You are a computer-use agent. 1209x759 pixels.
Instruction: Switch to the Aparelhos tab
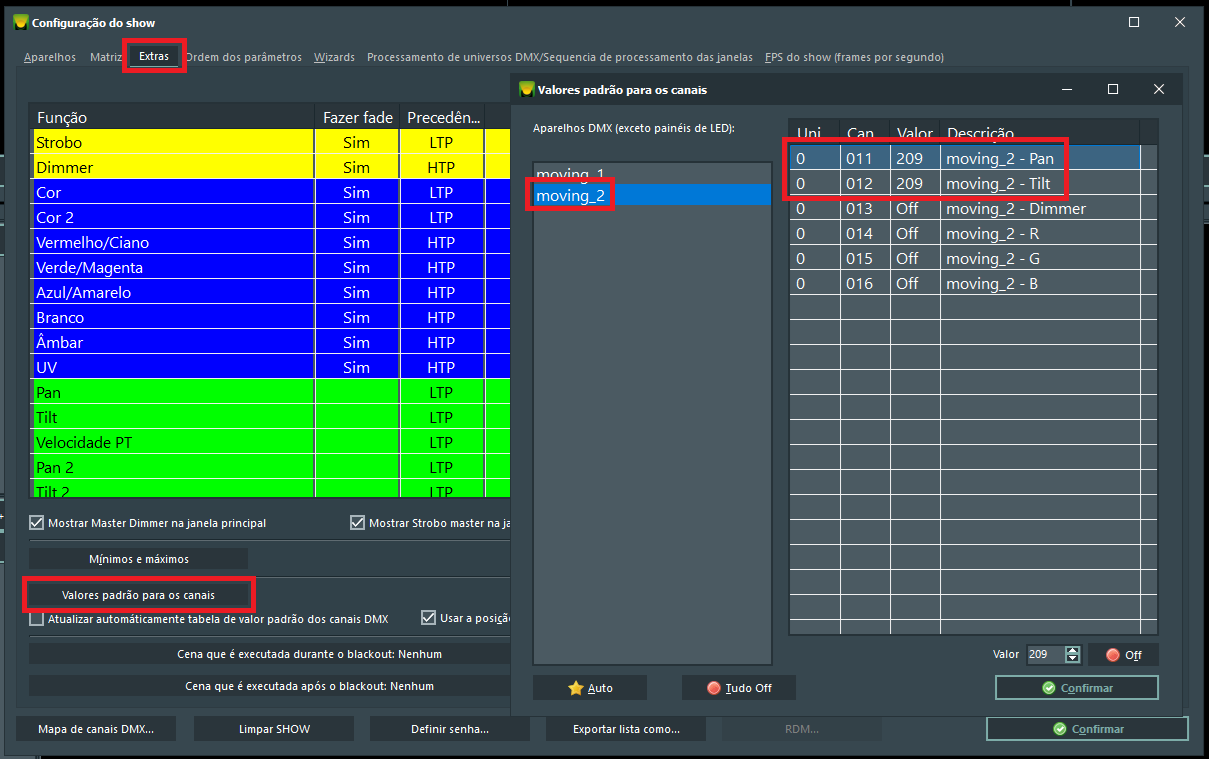[x=50, y=57]
